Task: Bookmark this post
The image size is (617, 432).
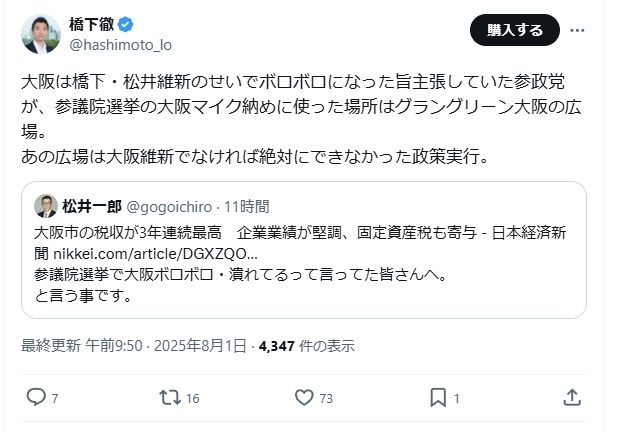Action: [x=437, y=397]
